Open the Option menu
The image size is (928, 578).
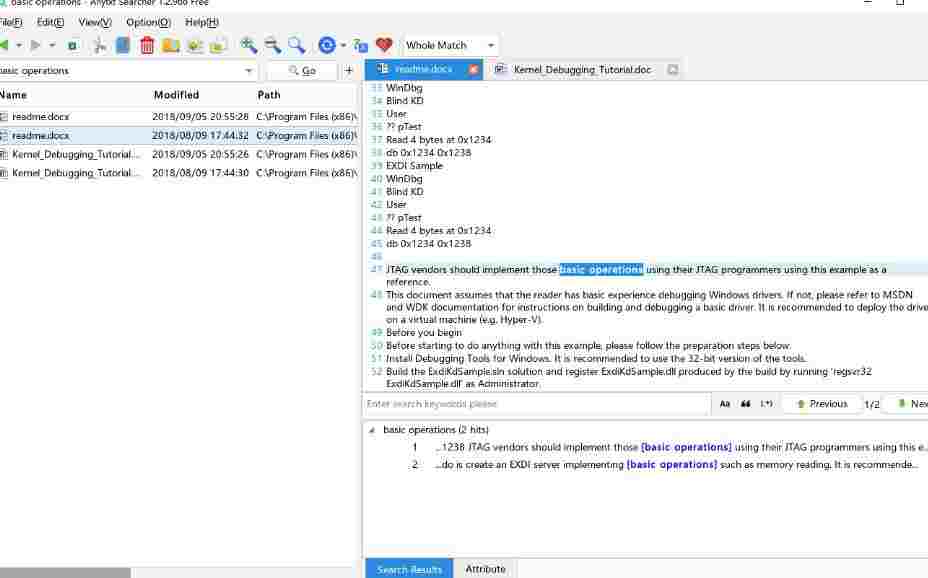click(148, 22)
